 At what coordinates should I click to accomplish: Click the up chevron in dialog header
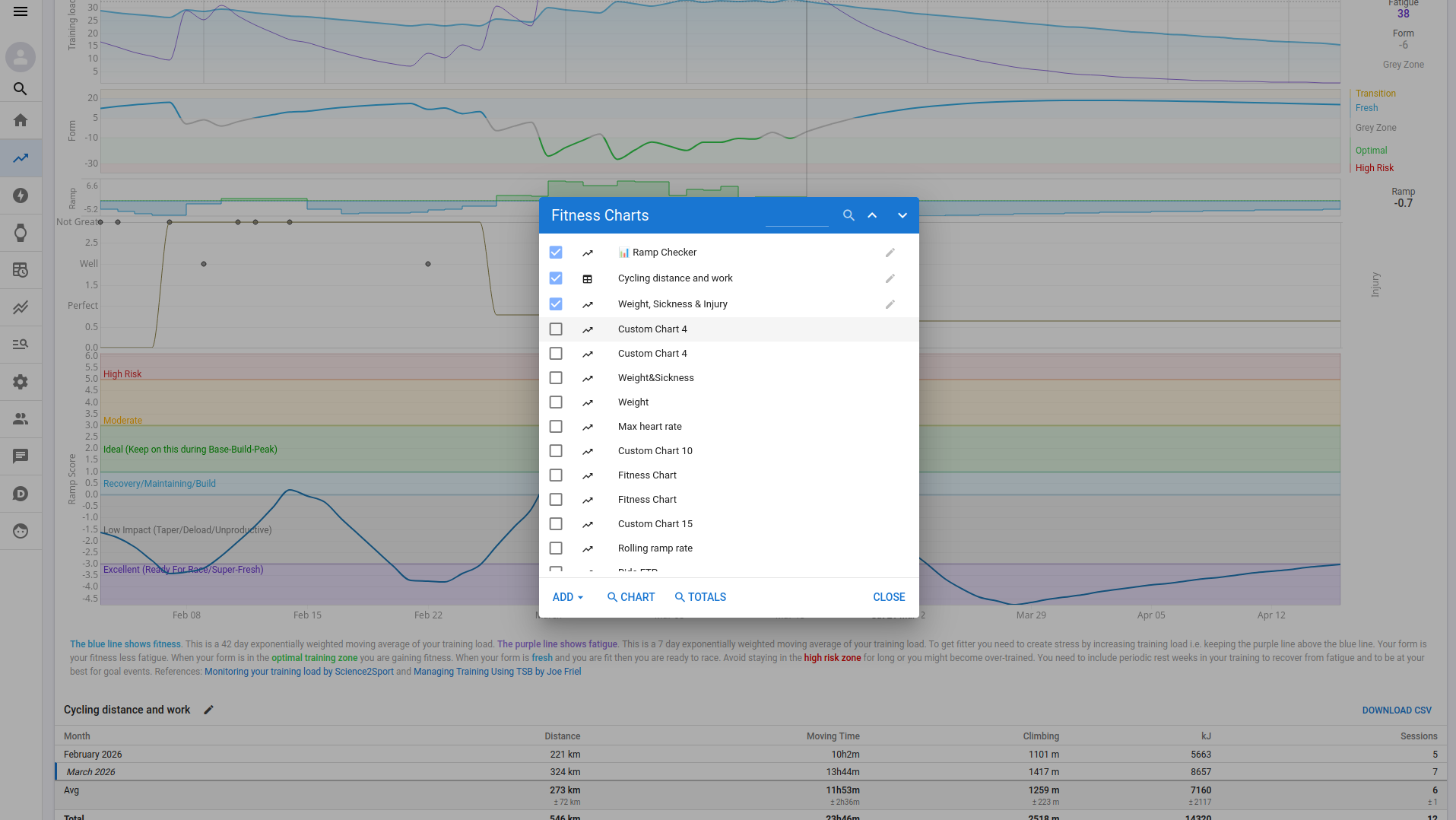(872, 215)
